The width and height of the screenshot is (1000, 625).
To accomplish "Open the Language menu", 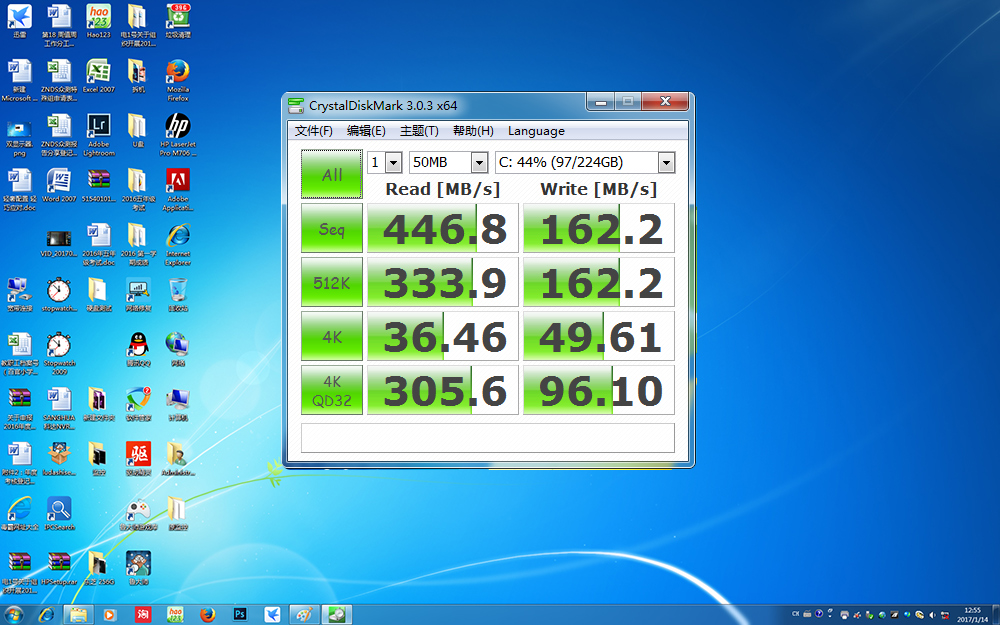I will 536,131.
